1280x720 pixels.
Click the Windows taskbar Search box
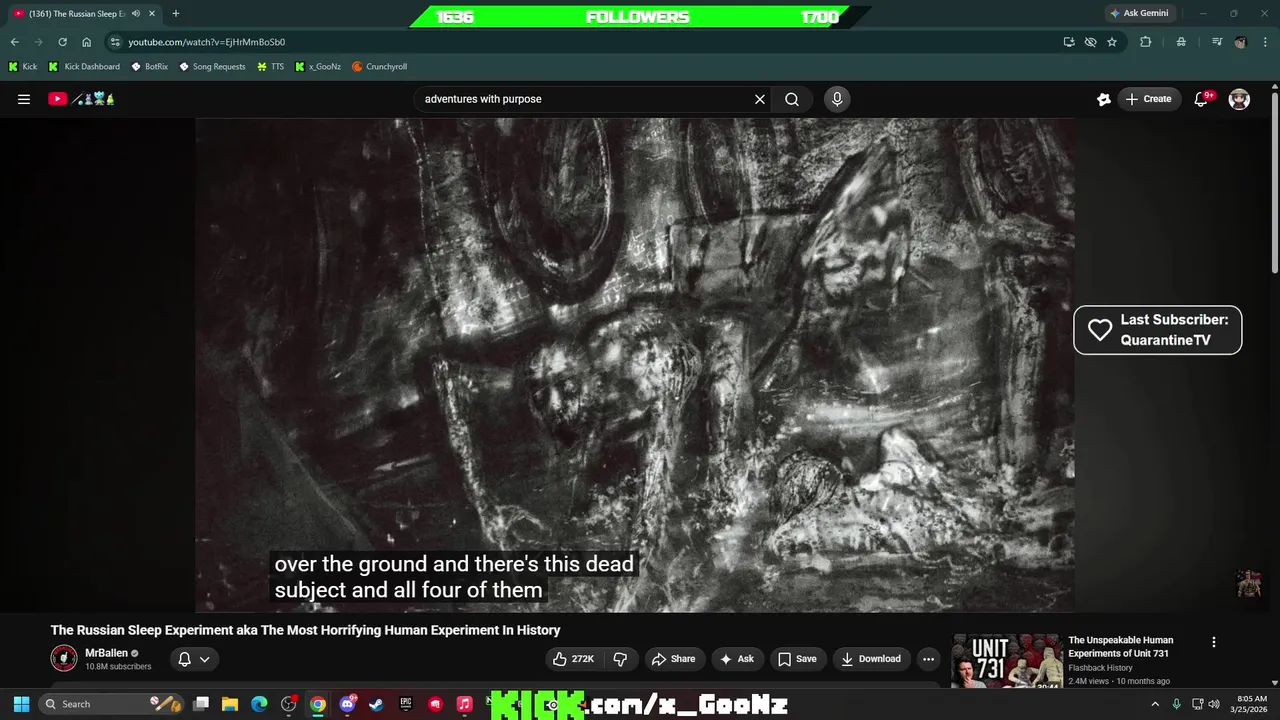tap(113, 704)
